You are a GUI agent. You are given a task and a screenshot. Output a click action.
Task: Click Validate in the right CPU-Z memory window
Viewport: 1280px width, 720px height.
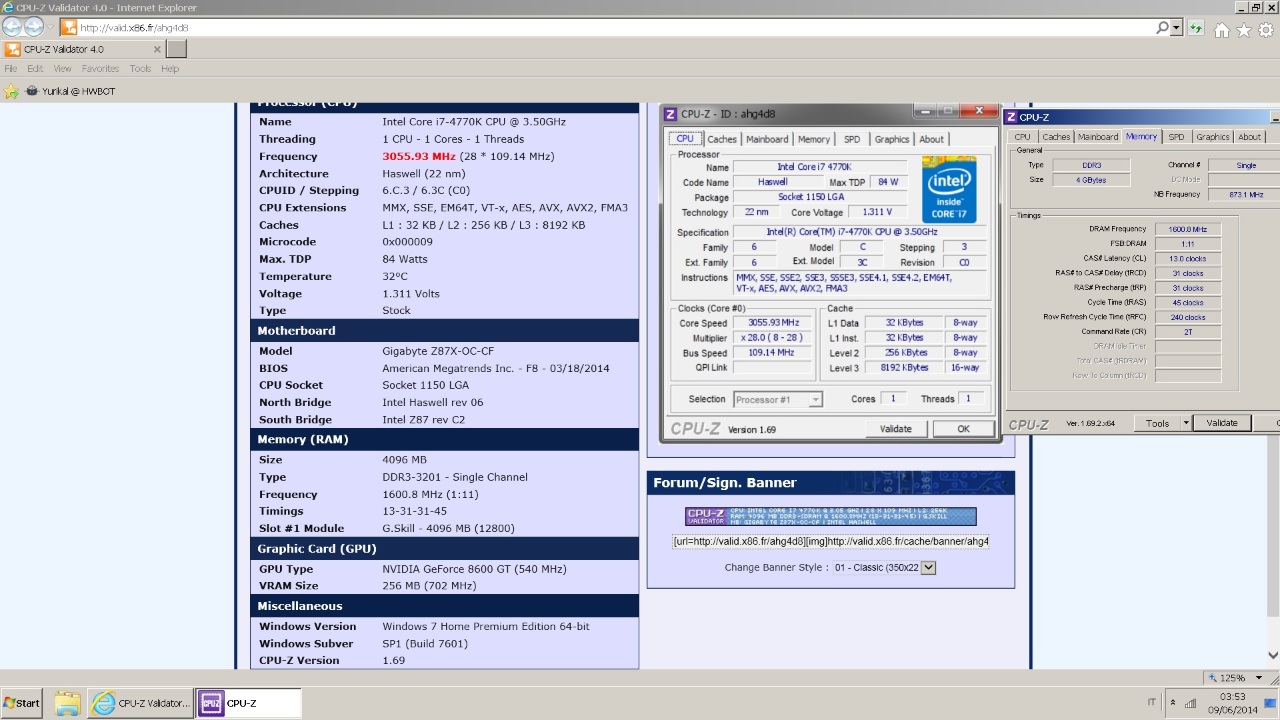pyautogui.click(x=1222, y=423)
